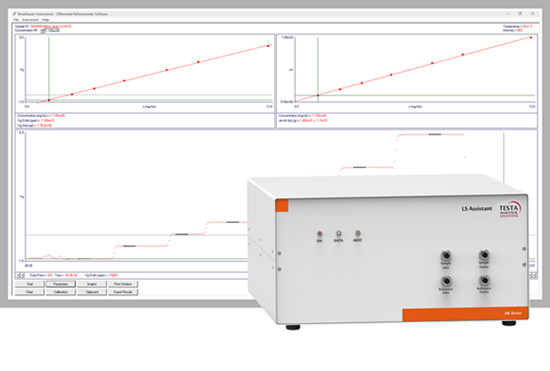Click the Sample Inlet port connector
550x371 pixels.
446,255
